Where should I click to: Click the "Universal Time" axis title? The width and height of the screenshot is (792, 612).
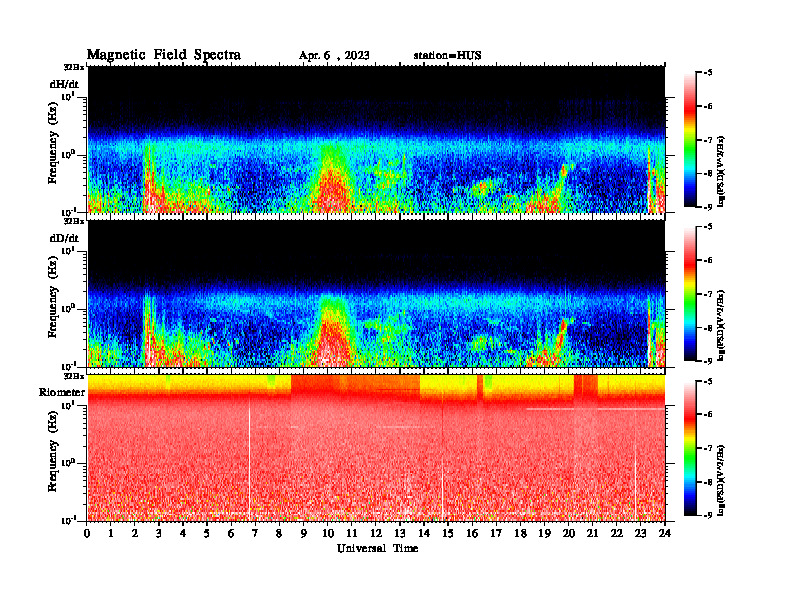(377, 548)
